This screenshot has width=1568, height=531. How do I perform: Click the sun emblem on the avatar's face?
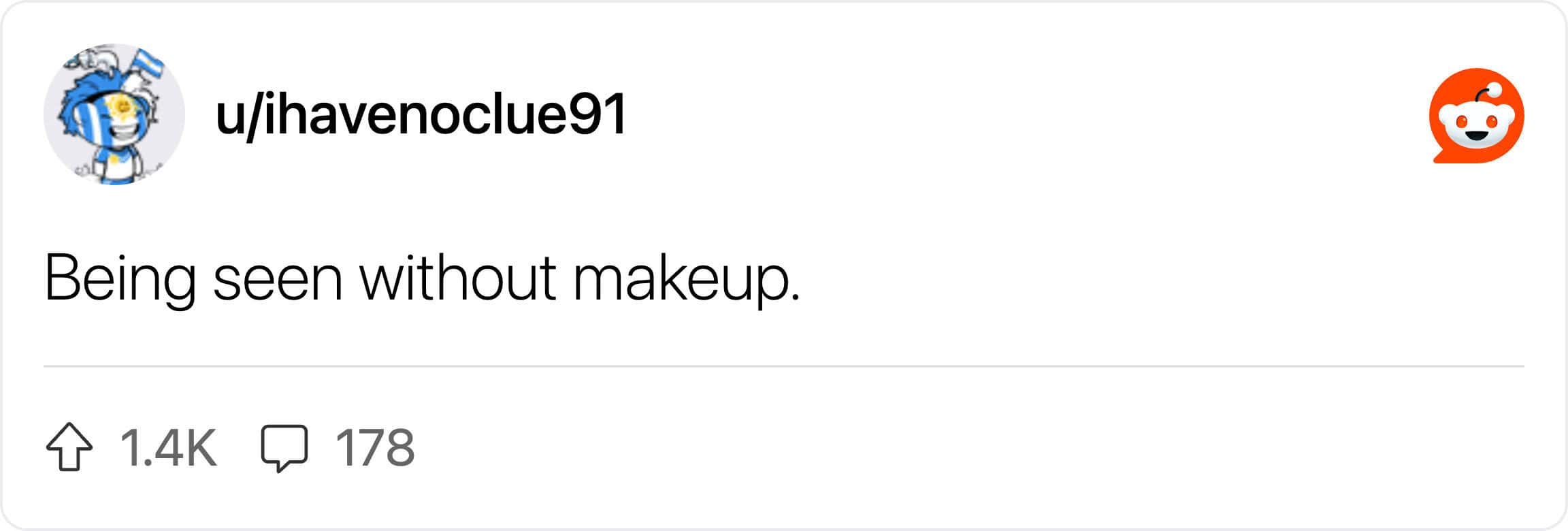tap(121, 107)
